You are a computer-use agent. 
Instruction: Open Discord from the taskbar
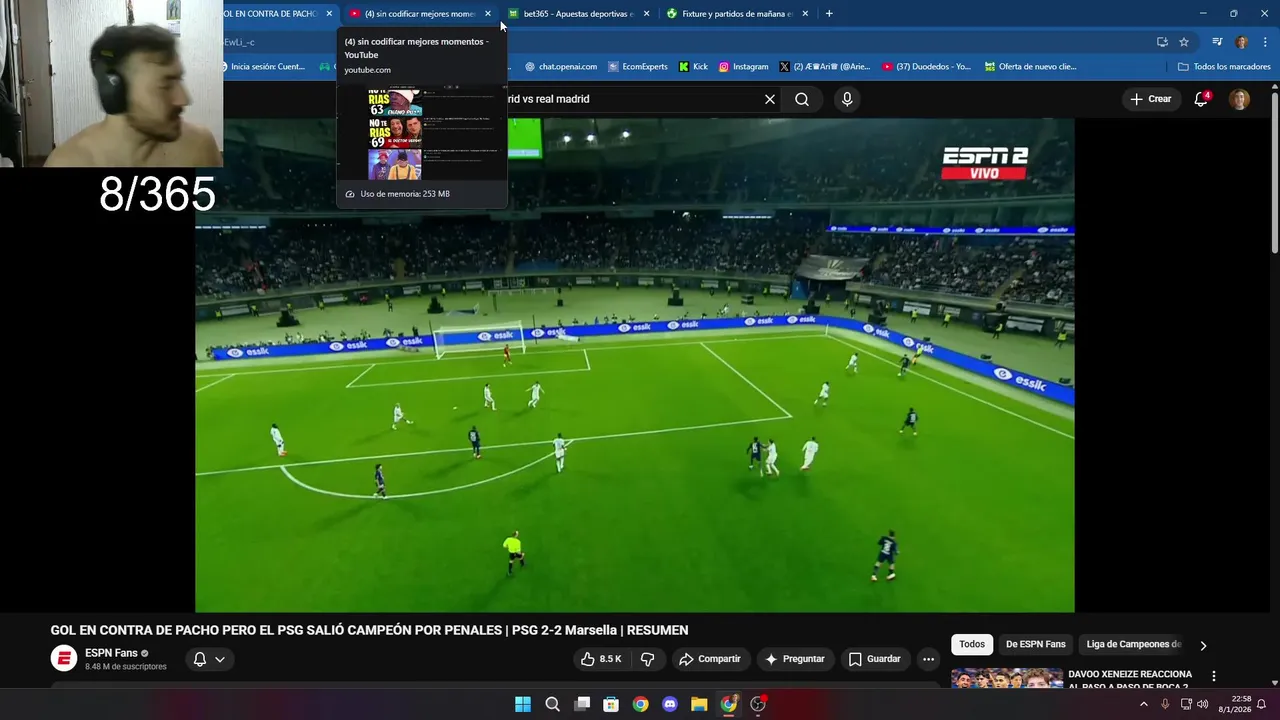(670, 704)
